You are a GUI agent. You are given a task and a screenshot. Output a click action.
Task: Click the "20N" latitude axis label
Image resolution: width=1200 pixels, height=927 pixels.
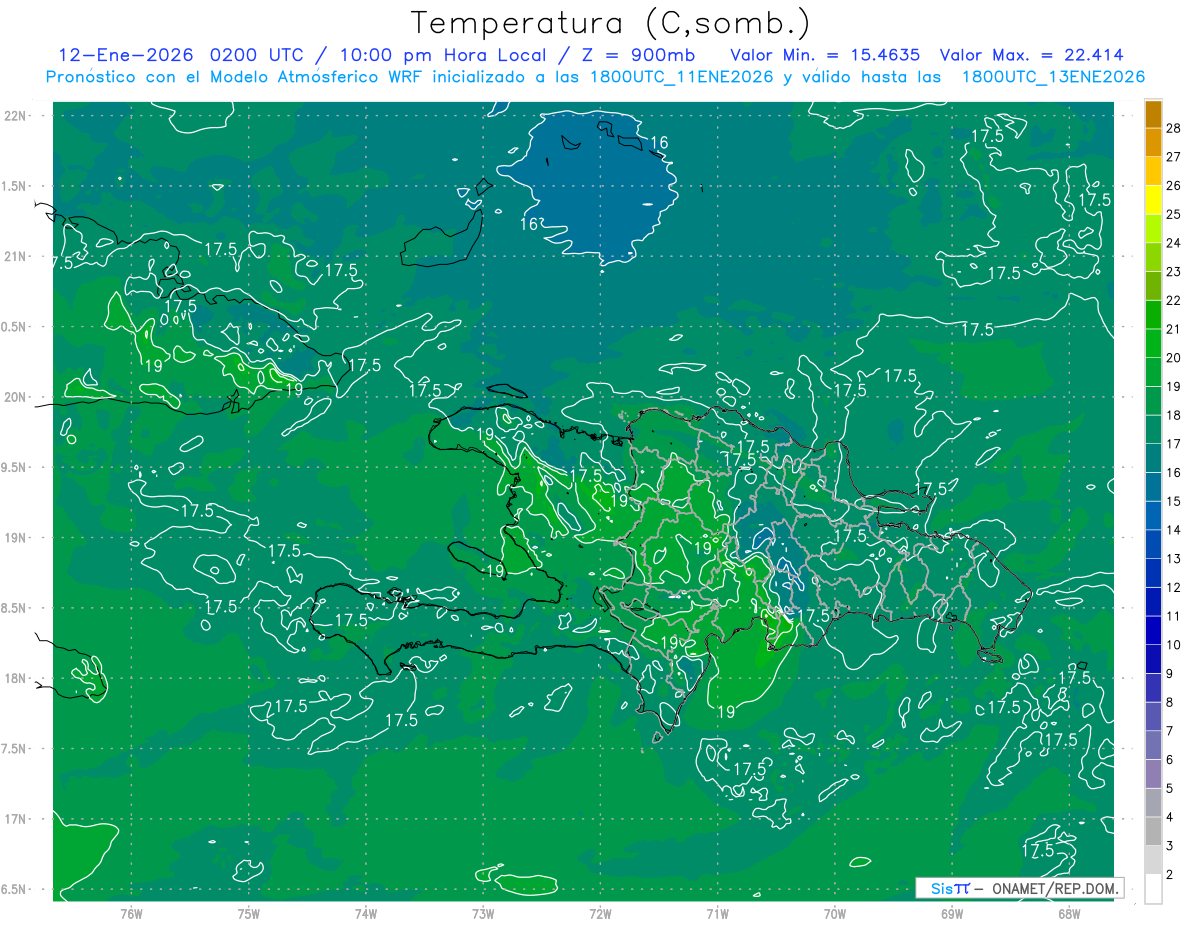15,397
